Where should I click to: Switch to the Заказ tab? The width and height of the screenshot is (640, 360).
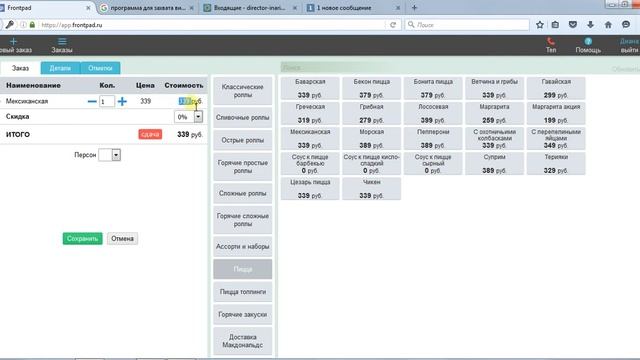click(x=20, y=68)
